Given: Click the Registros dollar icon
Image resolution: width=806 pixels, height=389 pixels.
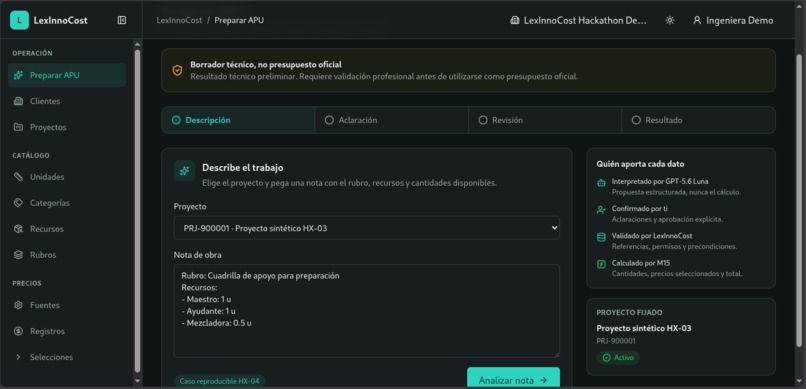Looking at the screenshot, I should coord(19,331).
